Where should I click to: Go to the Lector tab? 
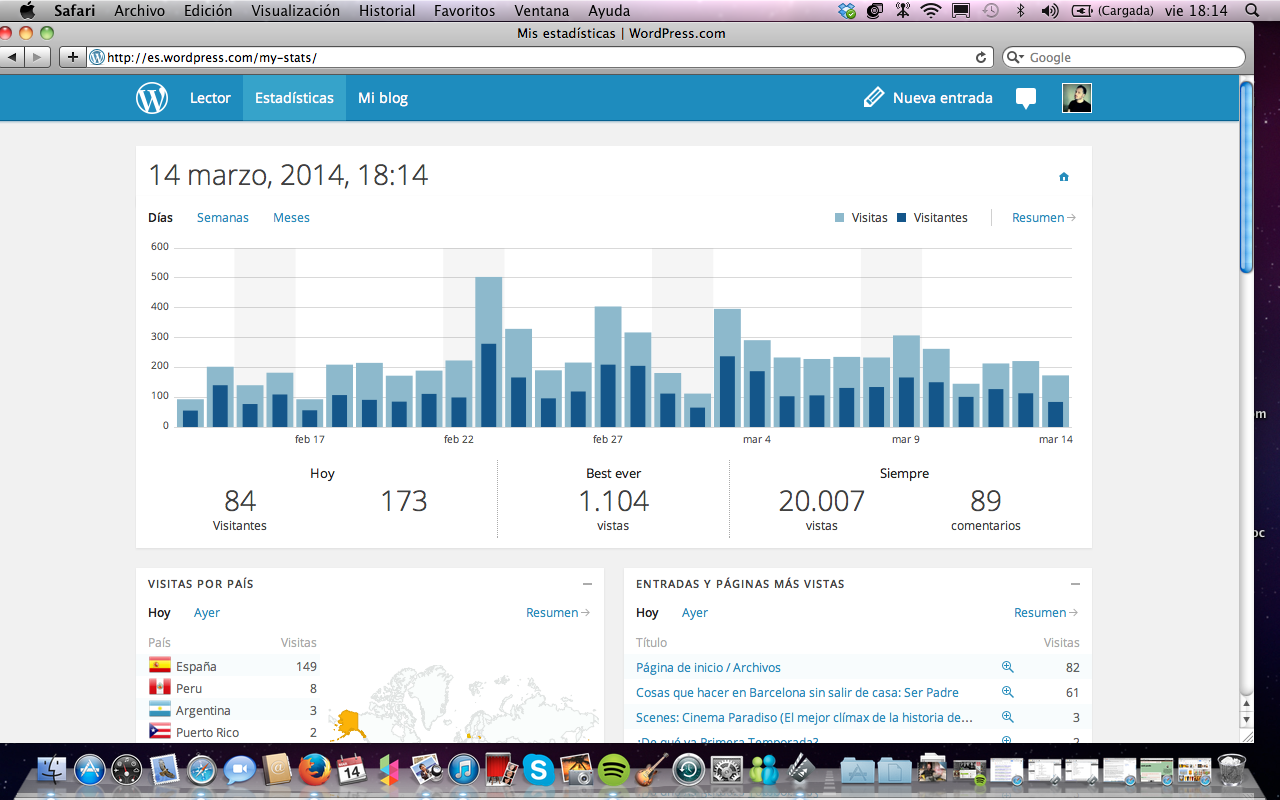210,98
